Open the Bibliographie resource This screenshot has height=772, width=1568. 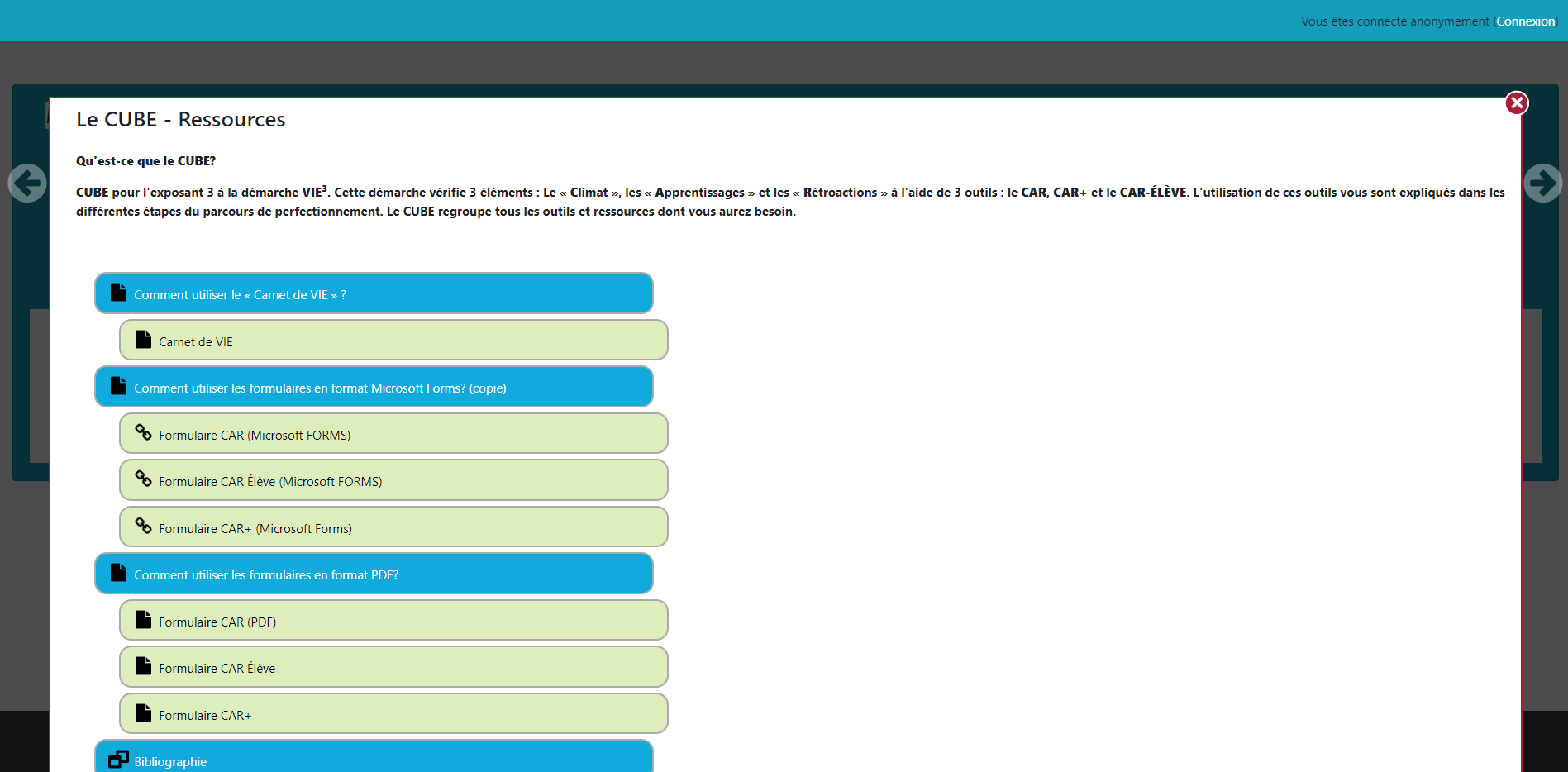pyautogui.click(x=374, y=757)
